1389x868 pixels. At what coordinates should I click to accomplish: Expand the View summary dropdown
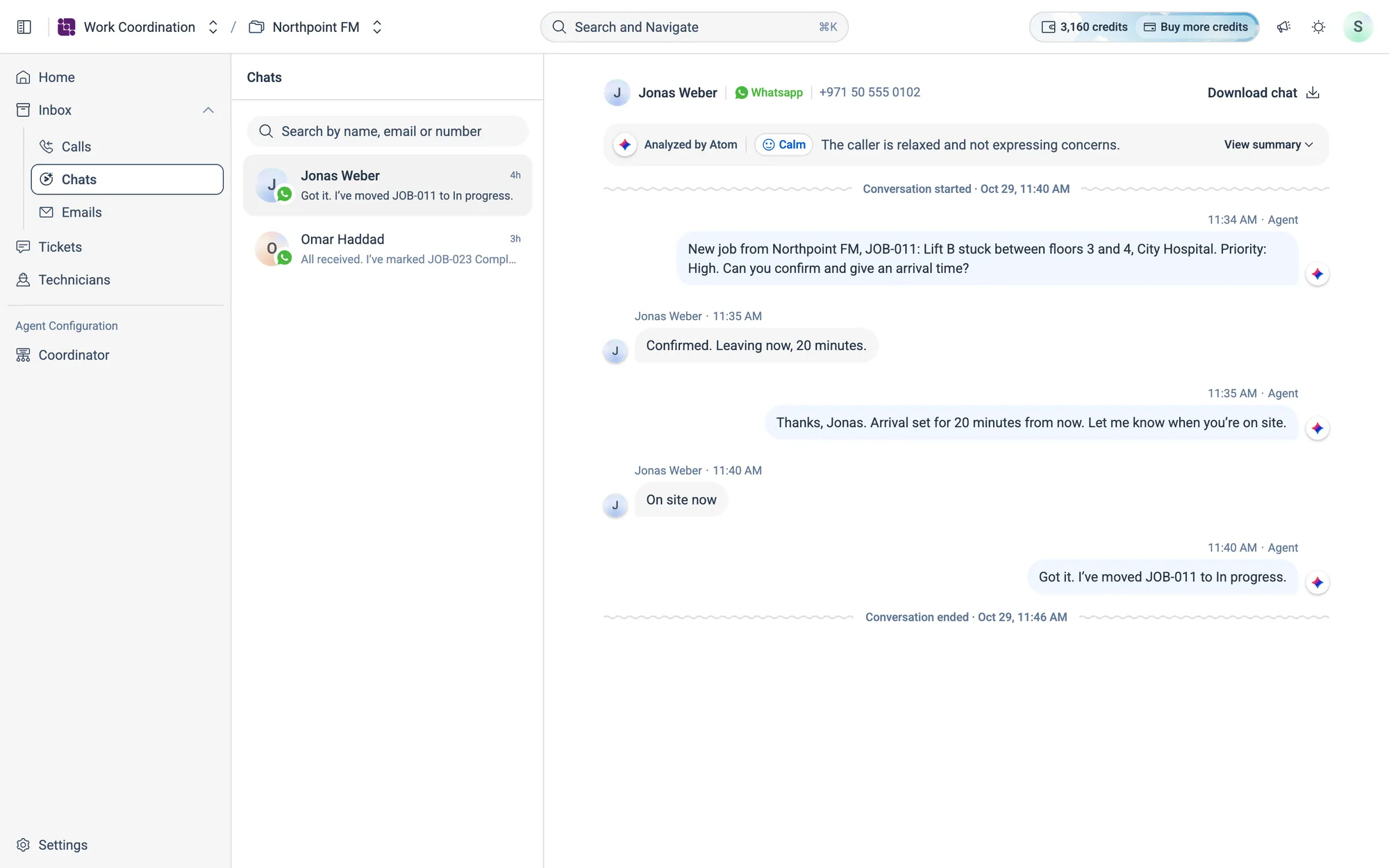1268,144
